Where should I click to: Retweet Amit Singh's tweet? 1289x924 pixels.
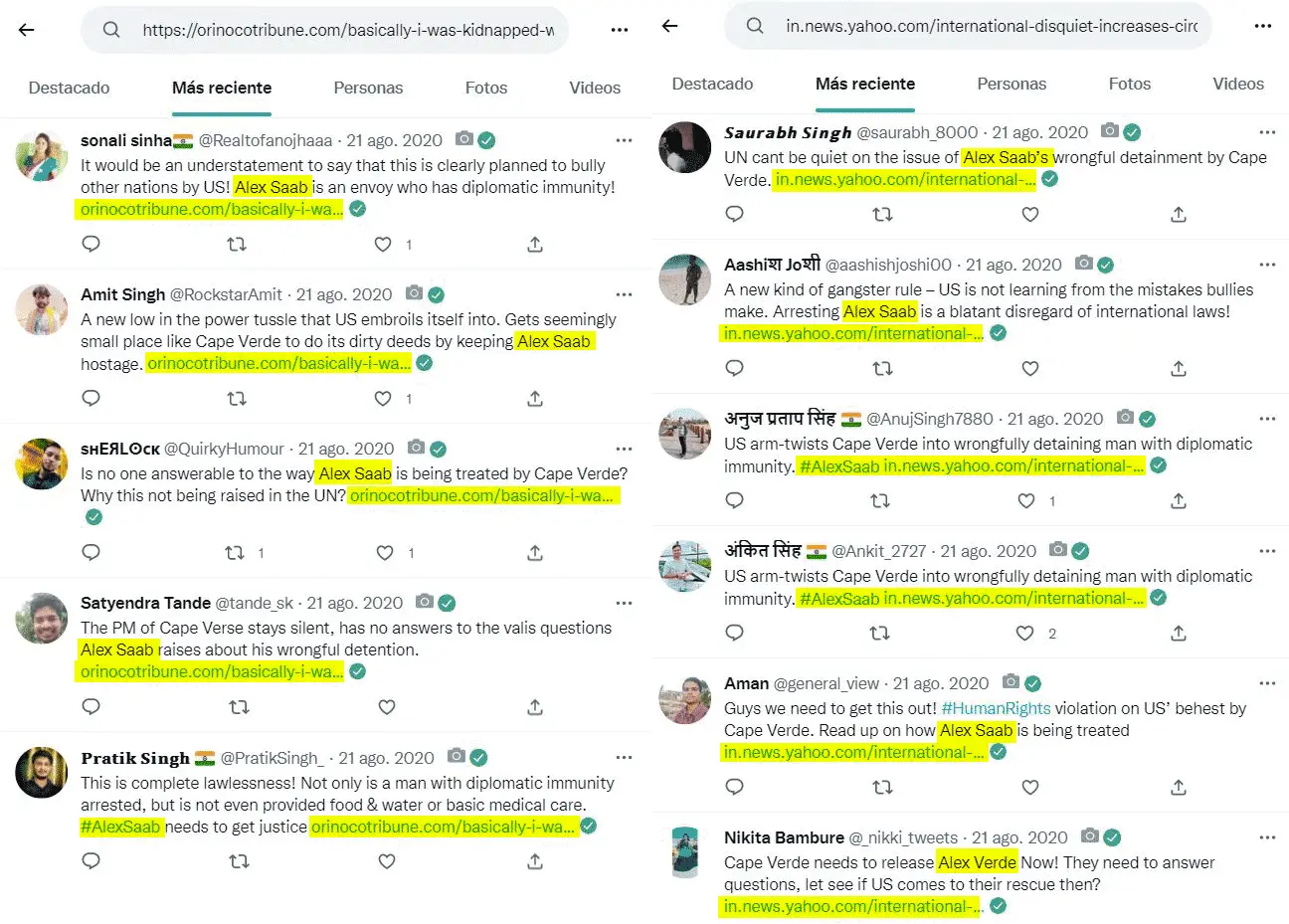point(237,398)
